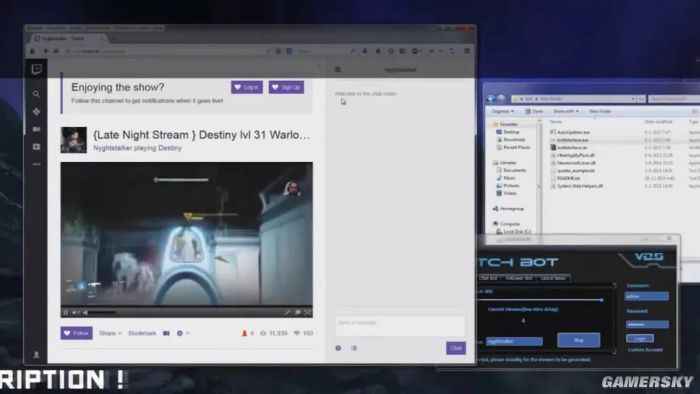Viewport: 700px width, 394px height.
Task: Click the Nyghtstalker channel link
Action: tap(112, 148)
